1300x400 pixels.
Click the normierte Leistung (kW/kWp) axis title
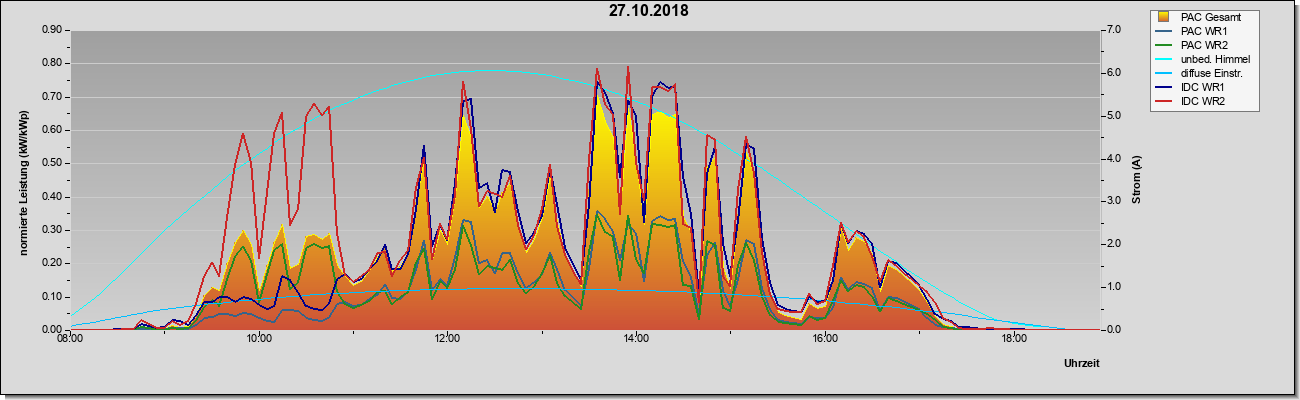[24, 180]
